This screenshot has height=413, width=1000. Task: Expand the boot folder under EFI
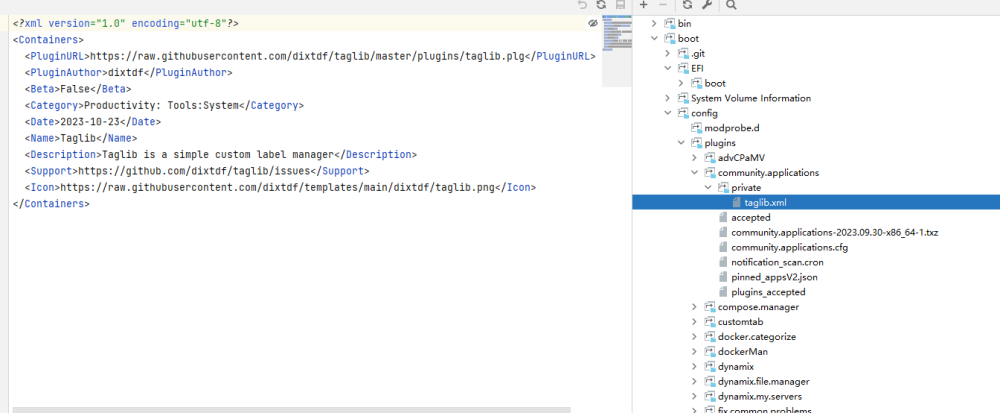point(680,83)
